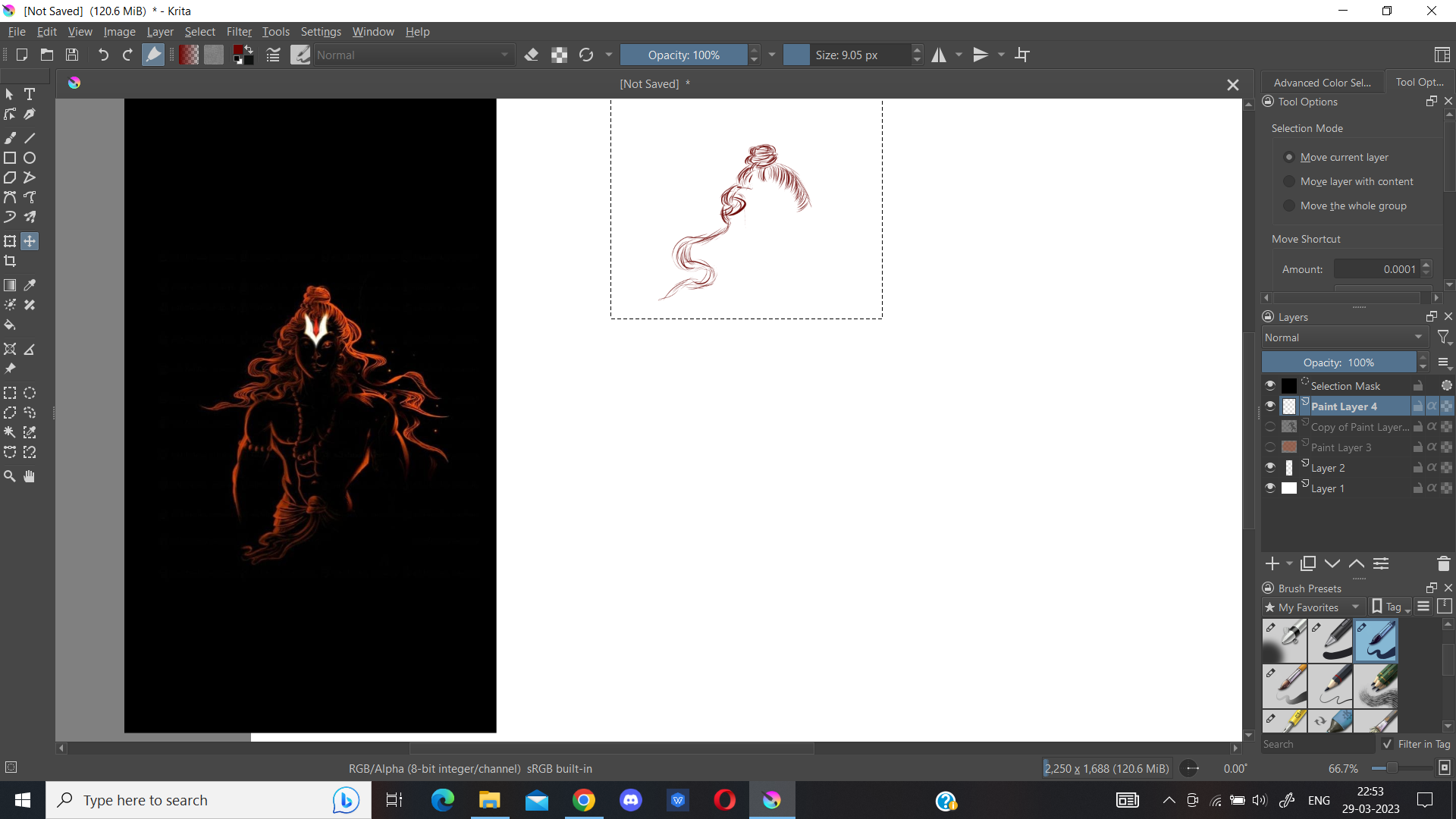Toggle the Filter in Tag checkbox

tap(1388, 744)
